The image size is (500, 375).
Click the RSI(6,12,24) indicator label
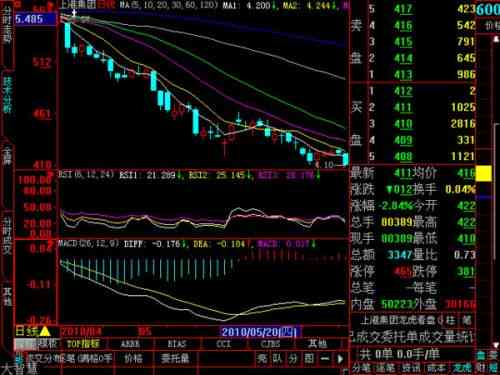pyautogui.click(x=87, y=174)
